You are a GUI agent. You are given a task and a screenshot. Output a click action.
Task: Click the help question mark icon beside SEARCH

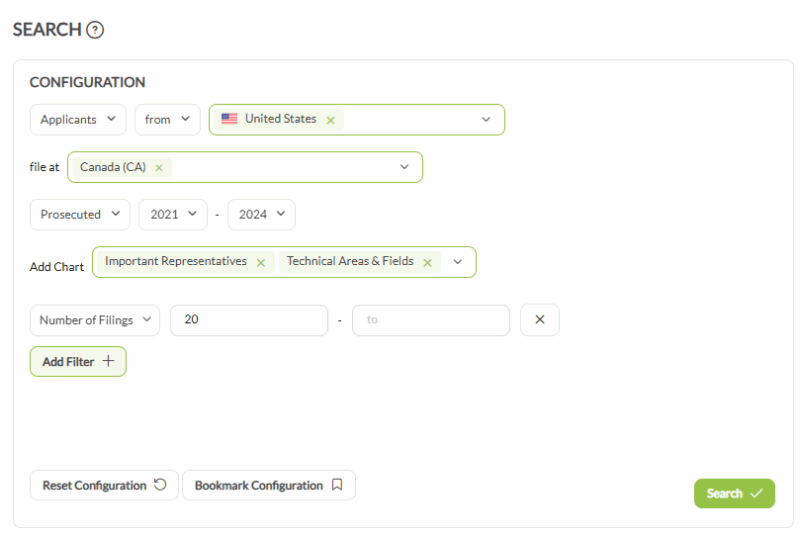tap(95, 30)
